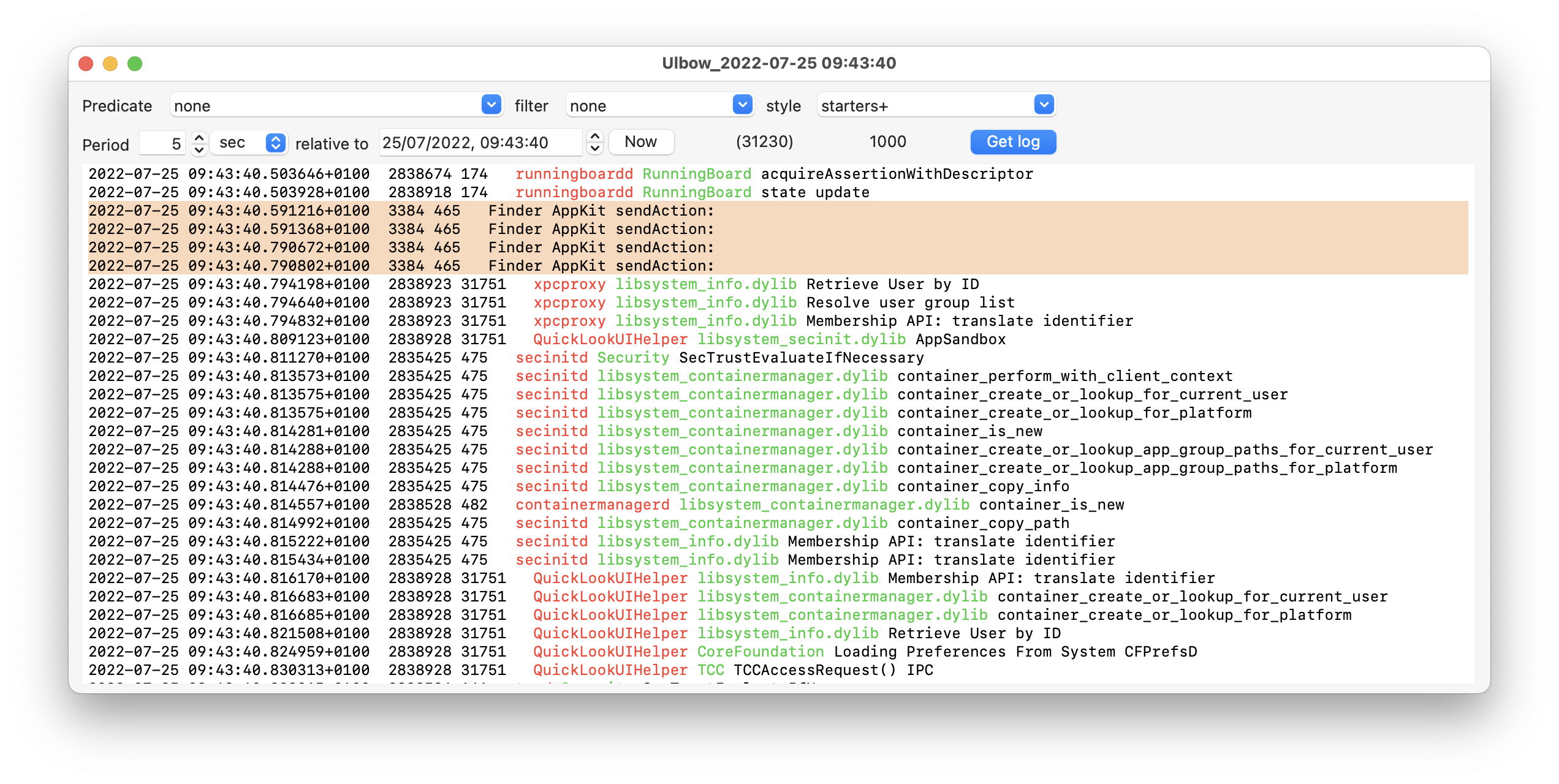Click date stepper down arrow
The width and height of the screenshot is (1559, 784).
[x=594, y=149]
